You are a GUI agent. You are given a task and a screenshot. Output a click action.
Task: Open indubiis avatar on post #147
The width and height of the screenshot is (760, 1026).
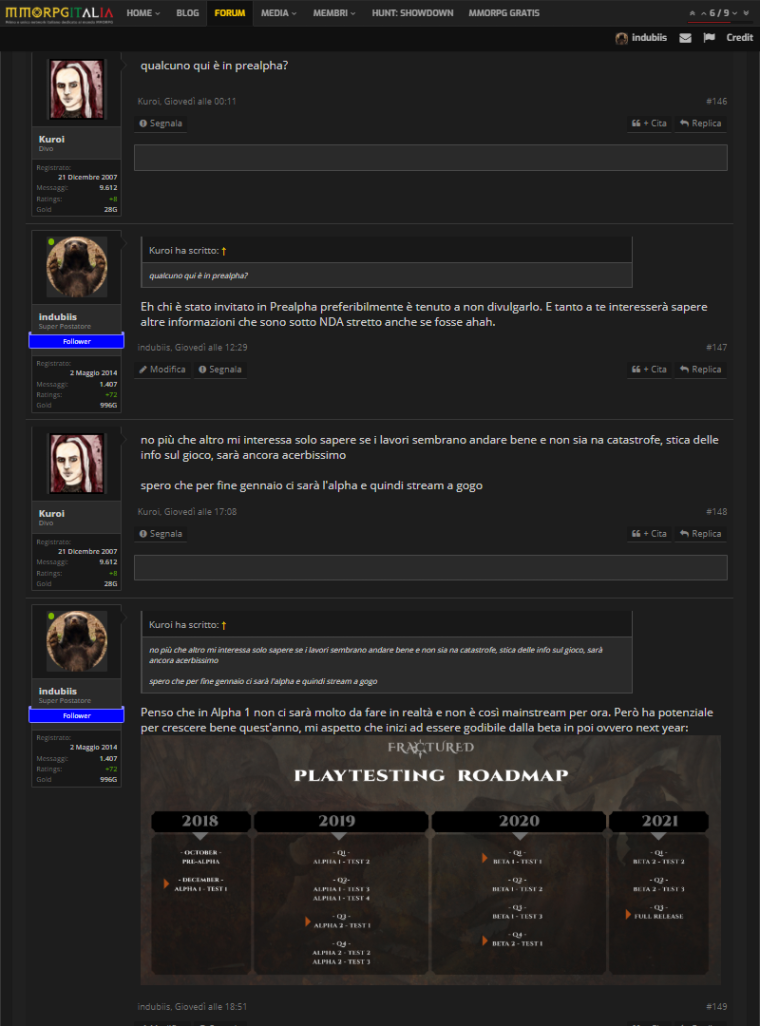(77, 267)
